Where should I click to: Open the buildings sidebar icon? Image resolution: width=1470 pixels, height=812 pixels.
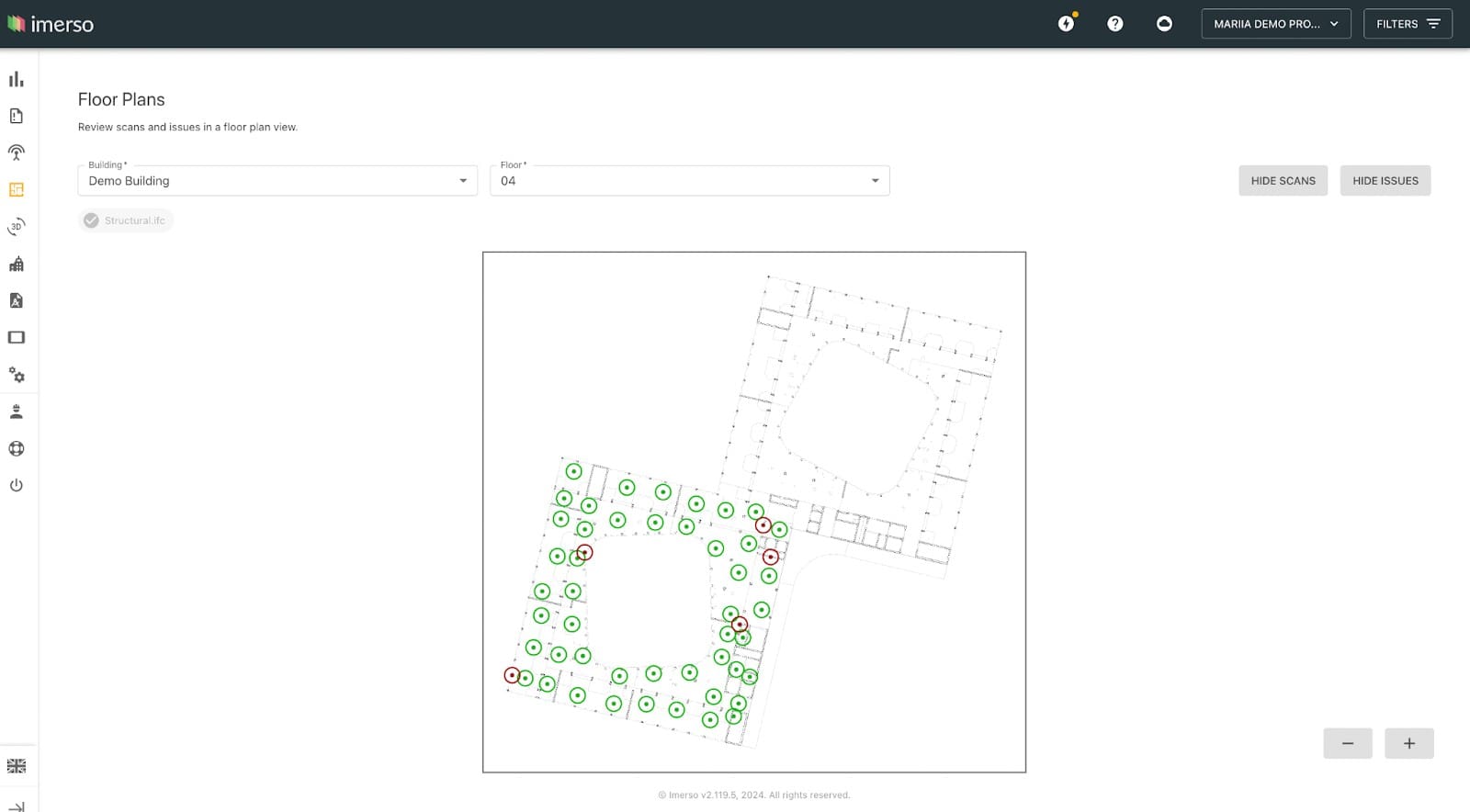(16, 265)
